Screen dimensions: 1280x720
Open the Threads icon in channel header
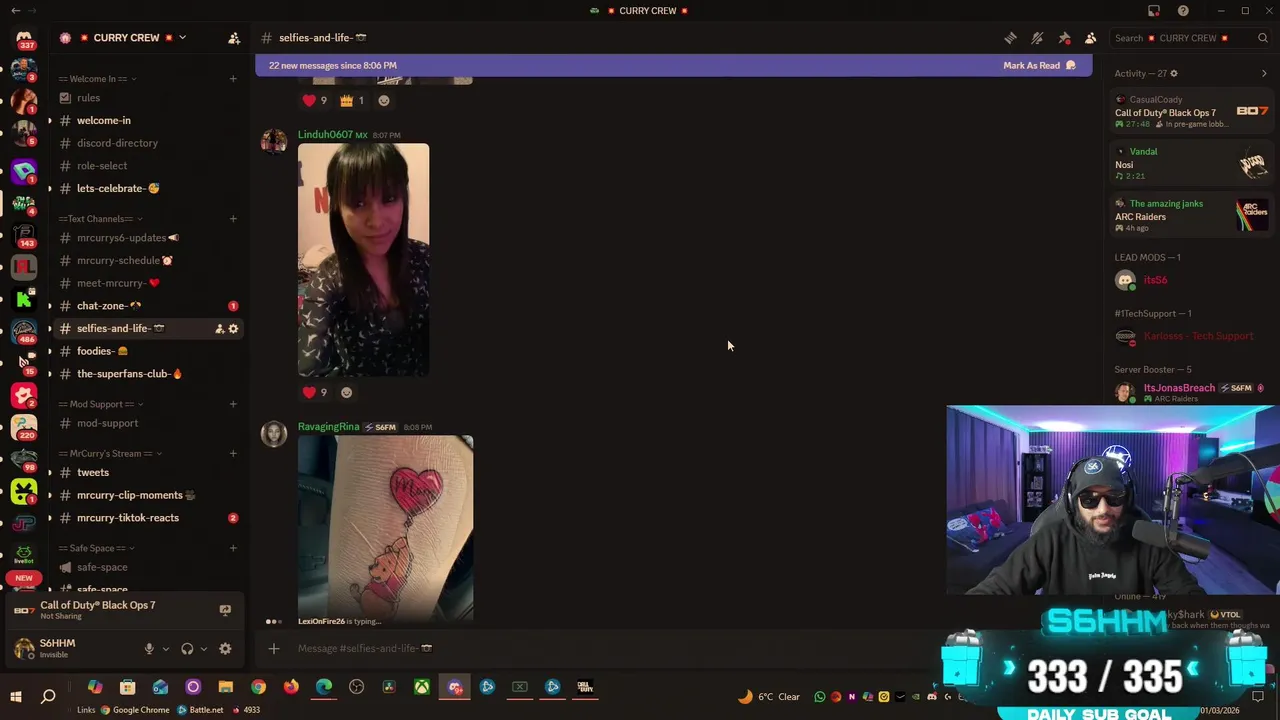point(1010,38)
